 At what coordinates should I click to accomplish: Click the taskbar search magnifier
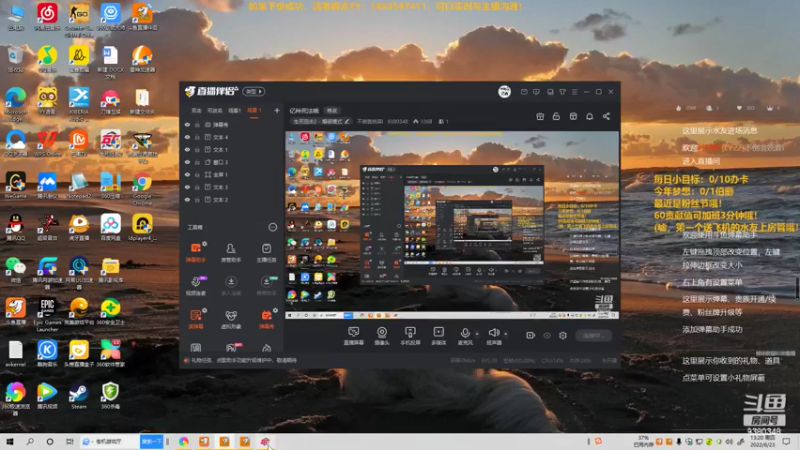tap(30, 441)
